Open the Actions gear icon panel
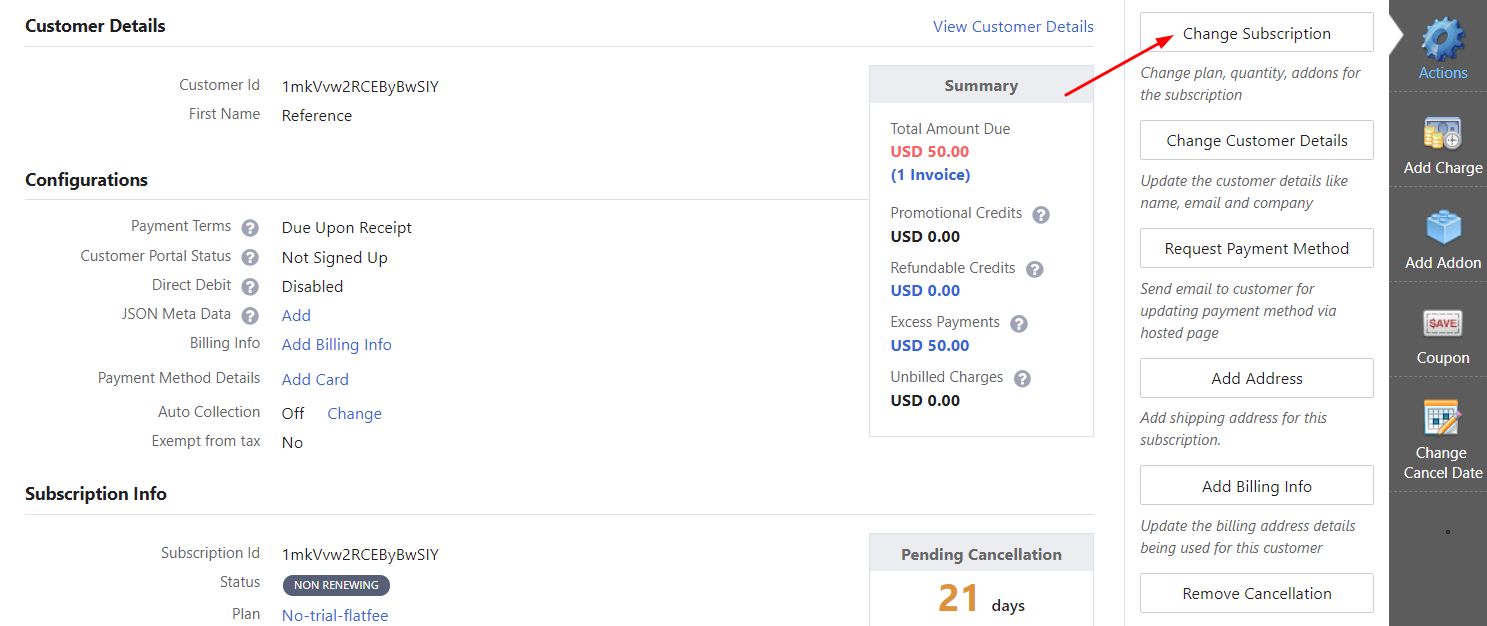 click(x=1442, y=42)
